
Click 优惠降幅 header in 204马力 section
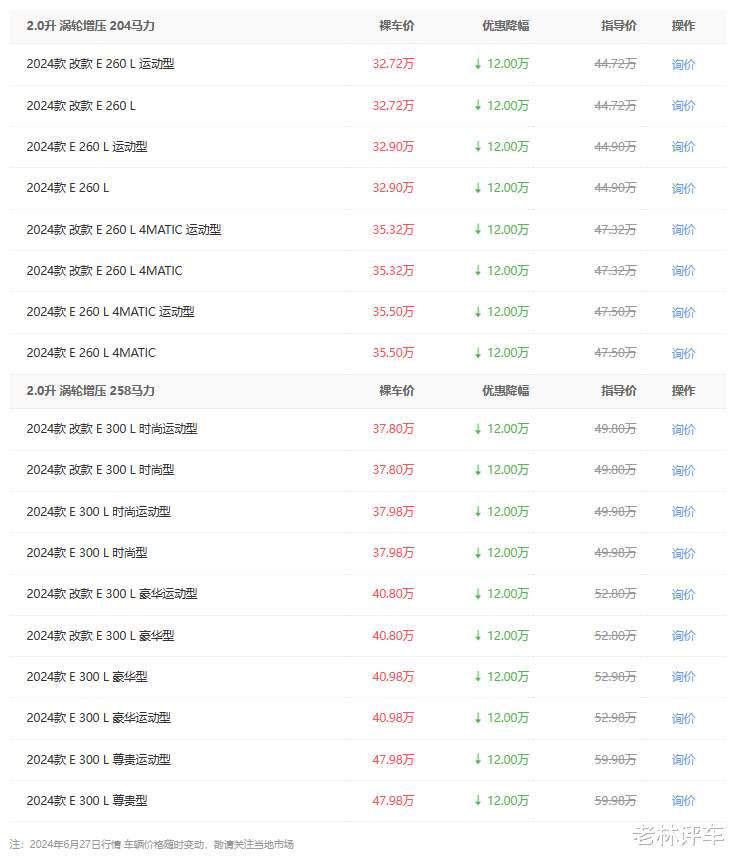(506, 26)
